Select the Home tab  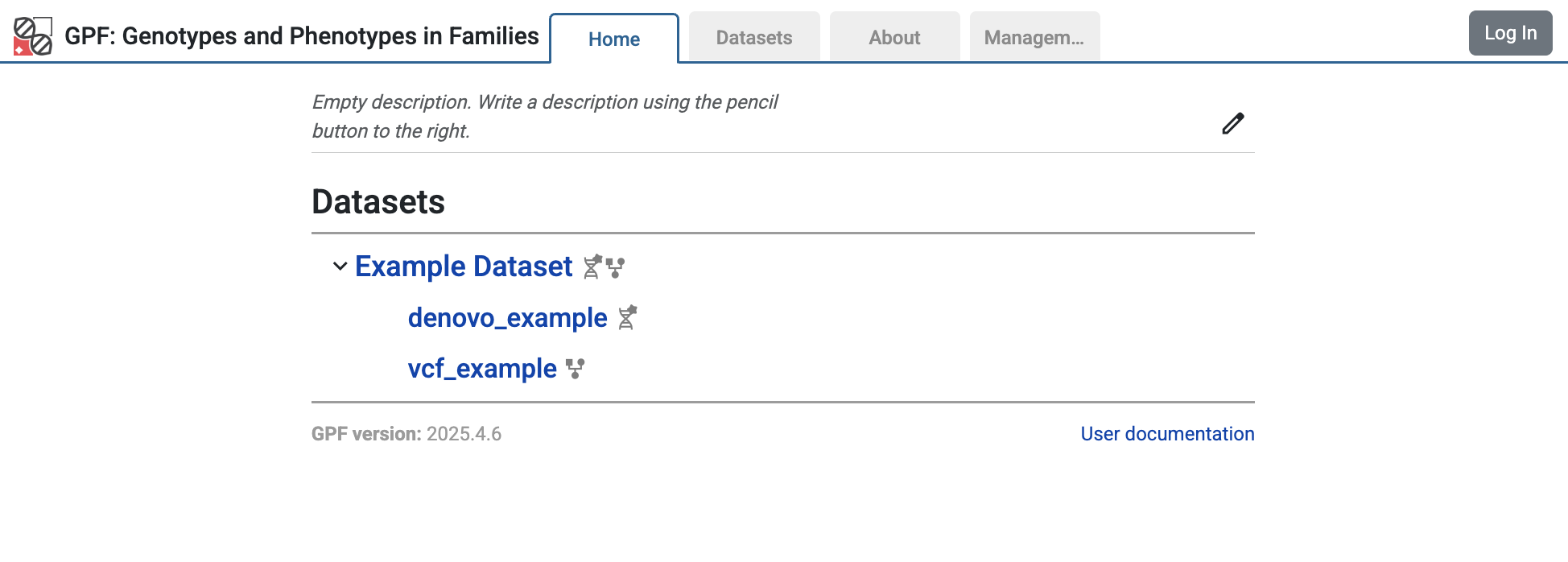click(614, 39)
